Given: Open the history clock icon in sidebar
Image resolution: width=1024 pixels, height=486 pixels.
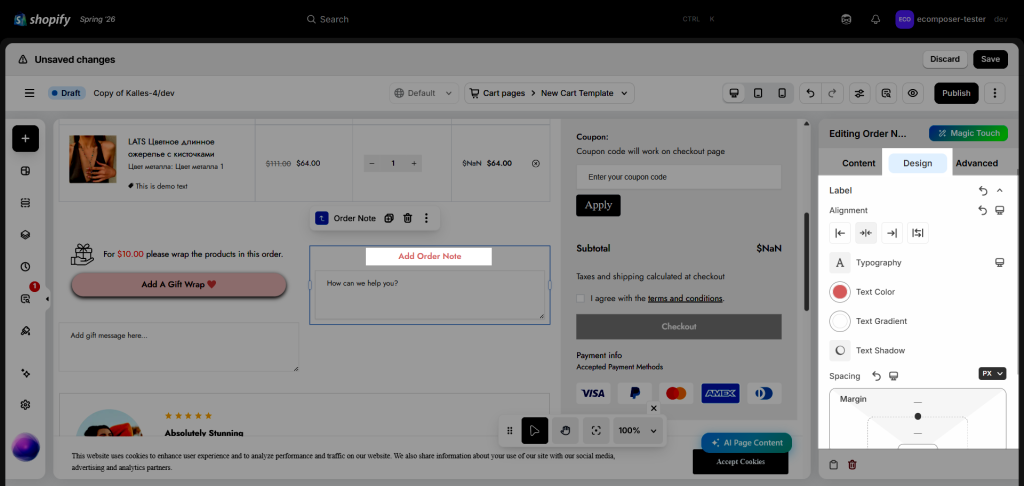Looking at the screenshot, I should click(x=25, y=267).
